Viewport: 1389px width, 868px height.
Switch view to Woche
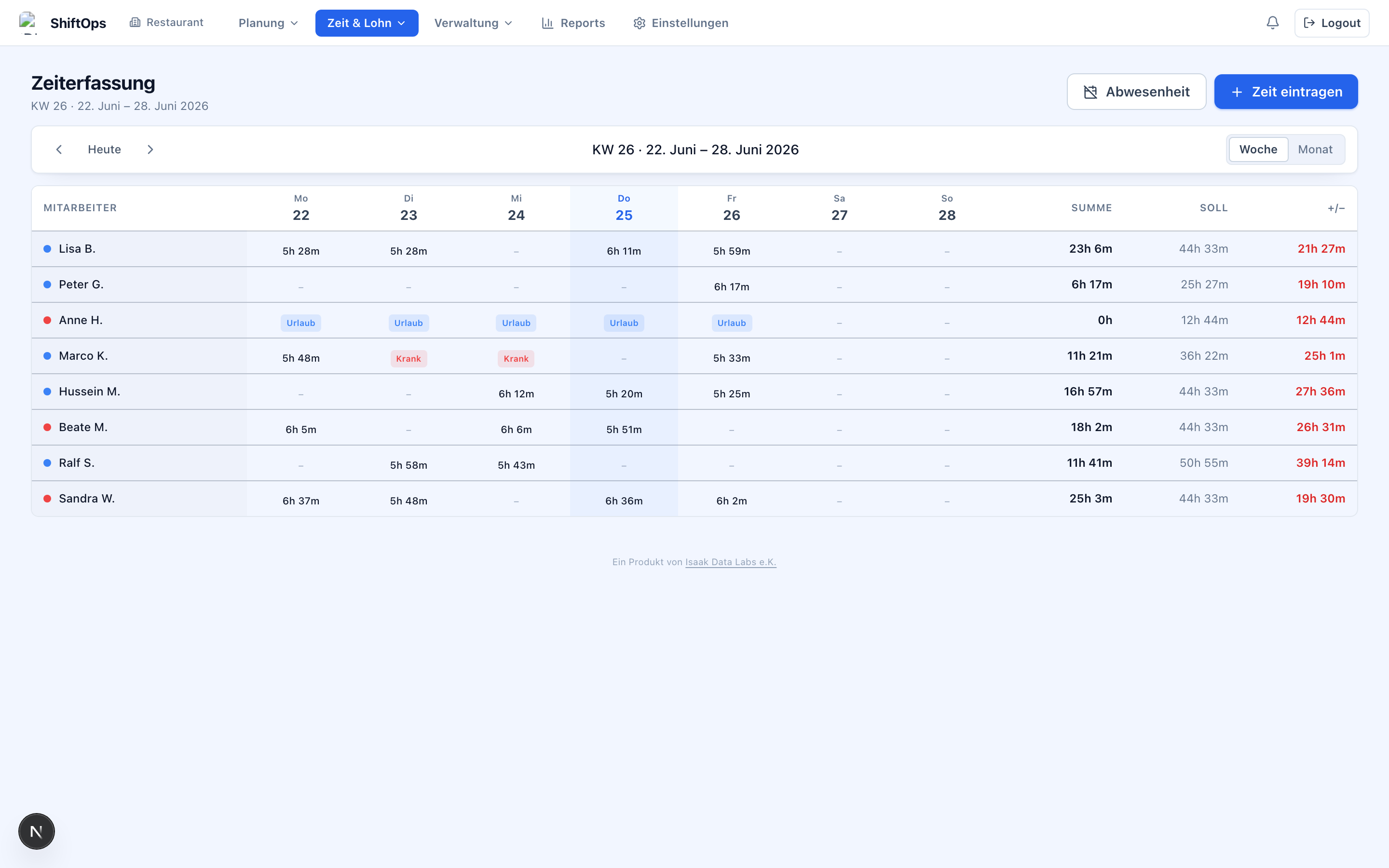(1258, 149)
